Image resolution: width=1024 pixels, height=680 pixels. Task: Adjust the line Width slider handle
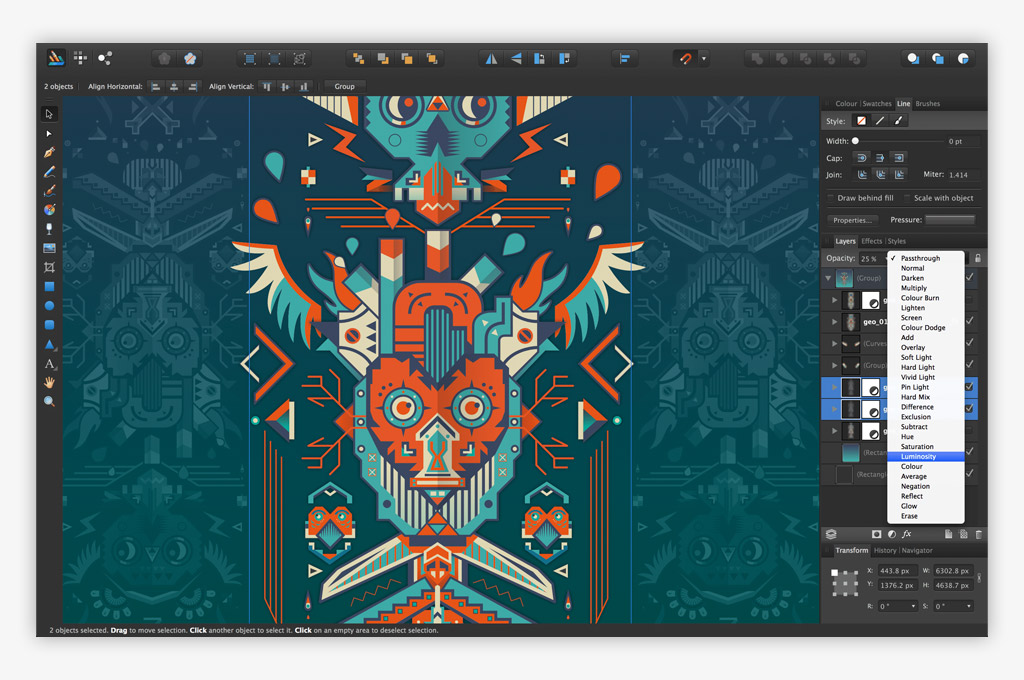(x=855, y=141)
